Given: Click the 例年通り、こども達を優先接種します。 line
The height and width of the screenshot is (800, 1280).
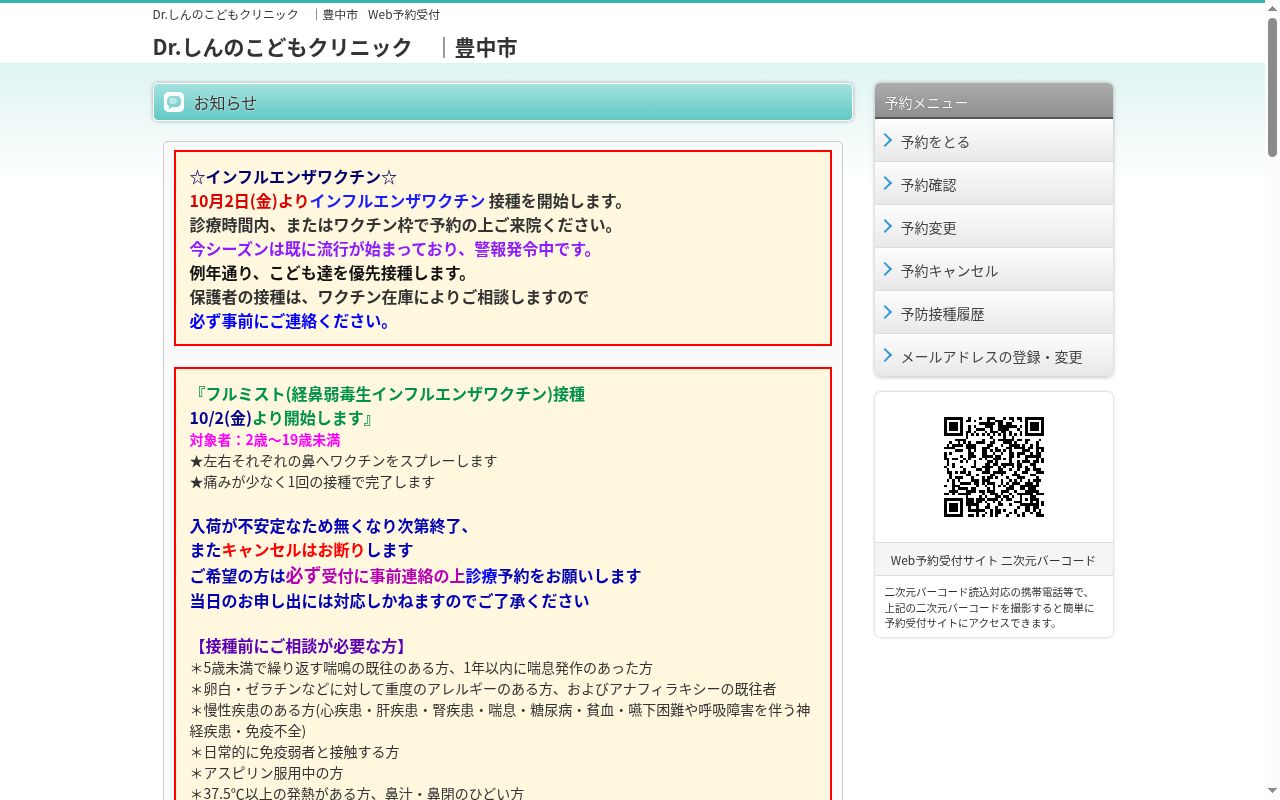Looking at the screenshot, I should point(329,273).
